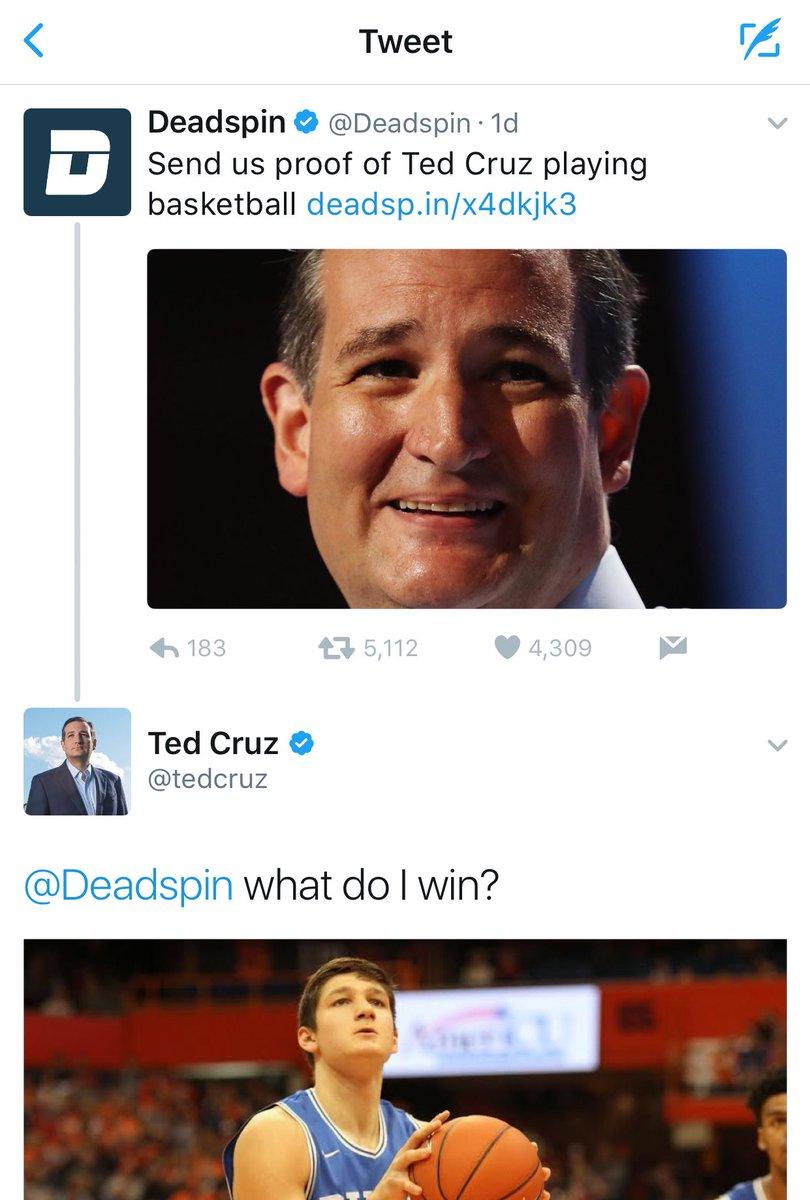Expand the Deadspin tweet options chevron
The width and height of the screenshot is (810, 1200).
coord(776,124)
